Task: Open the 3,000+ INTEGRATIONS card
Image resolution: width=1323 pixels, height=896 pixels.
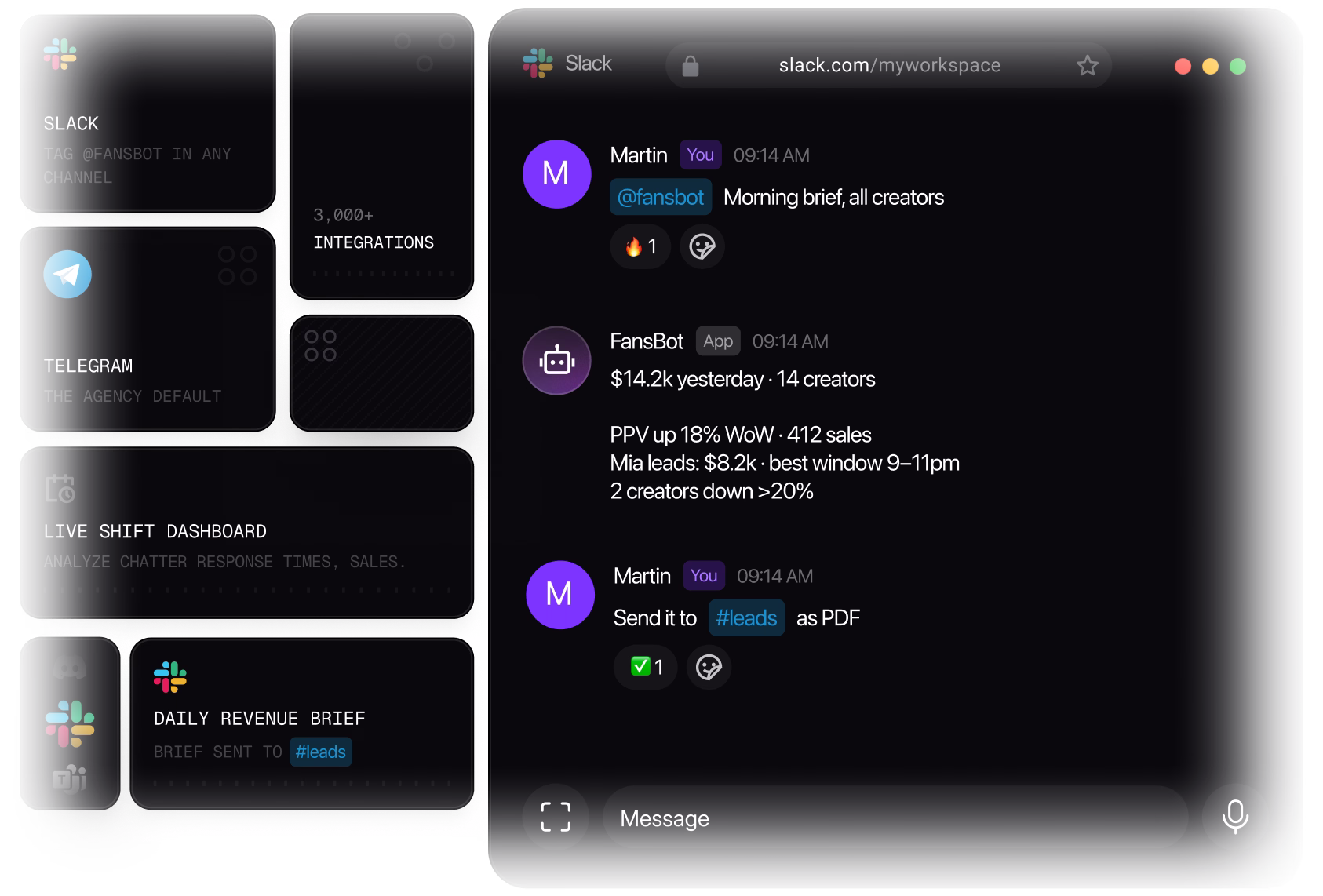Action: 381,156
